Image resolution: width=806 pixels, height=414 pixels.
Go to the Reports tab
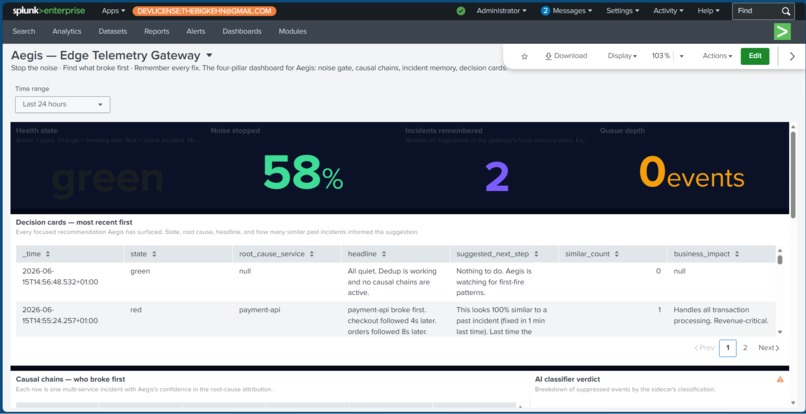coord(157,31)
